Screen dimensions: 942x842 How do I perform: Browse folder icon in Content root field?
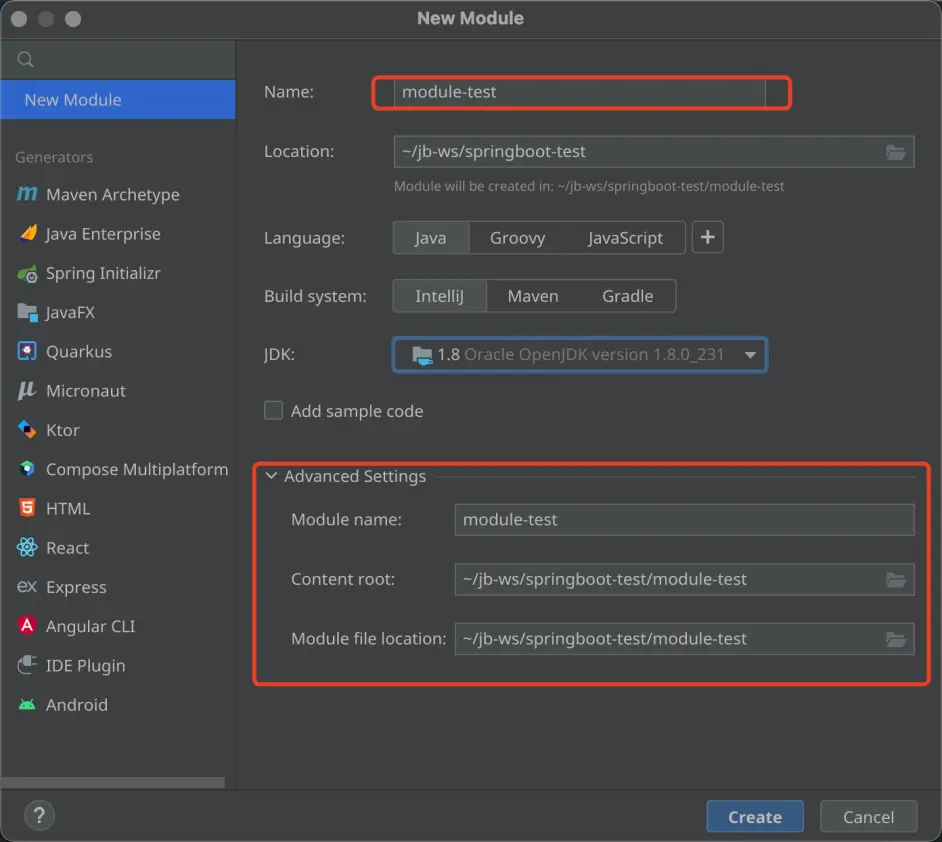896,580
